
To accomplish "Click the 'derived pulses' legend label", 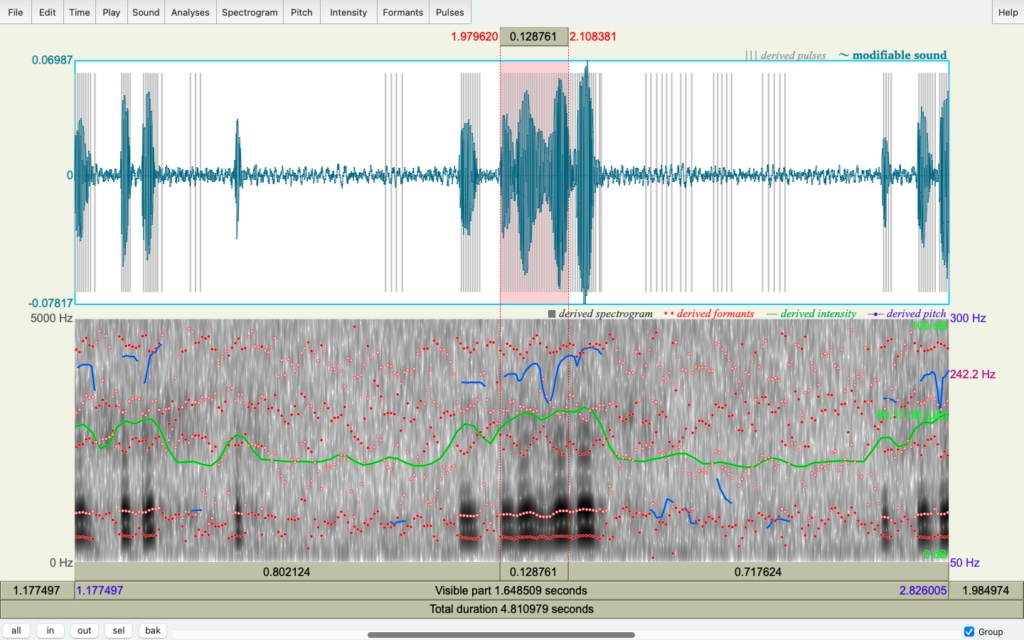I will [793, 56].
